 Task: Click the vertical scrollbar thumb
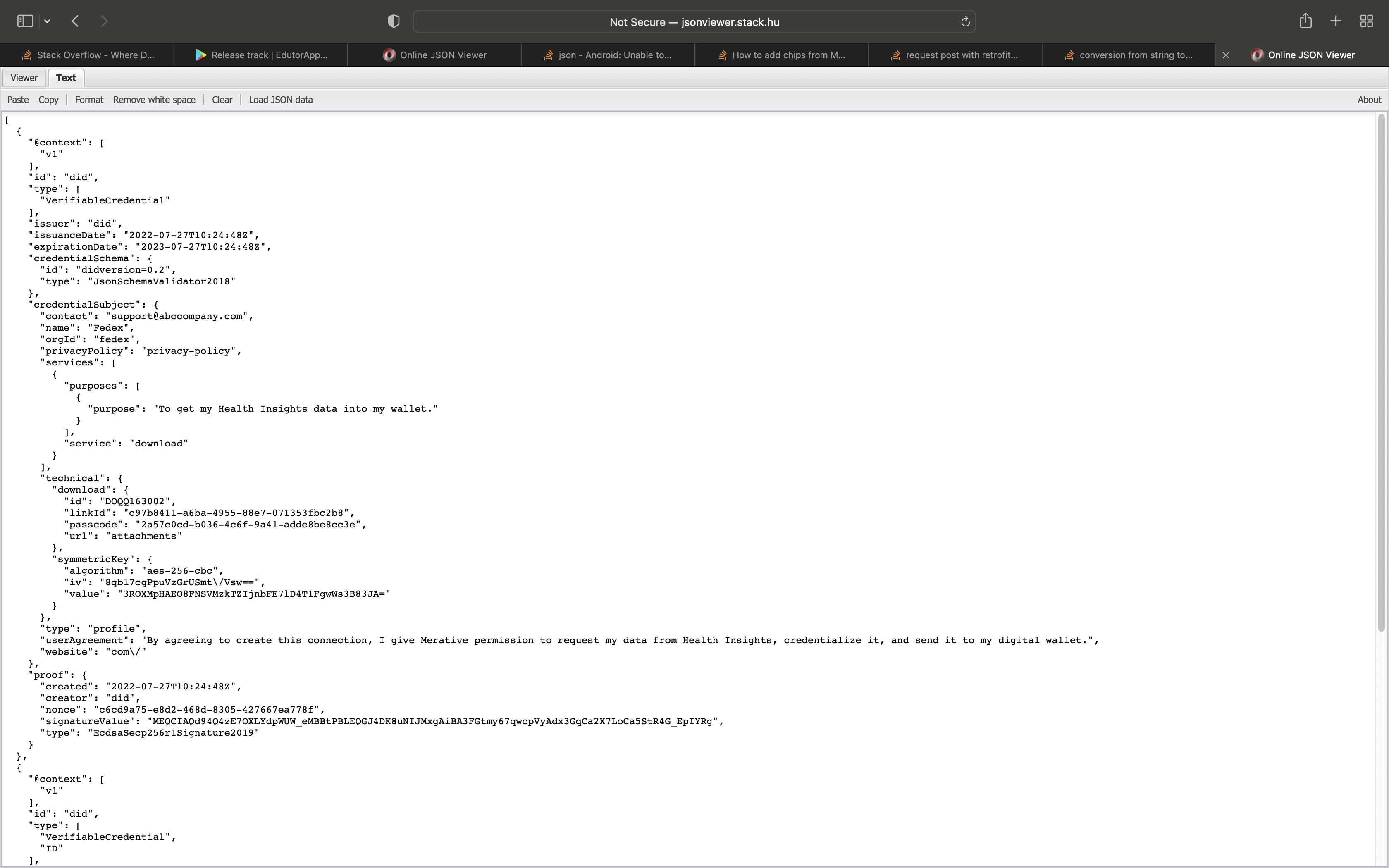click(1381, 373)
